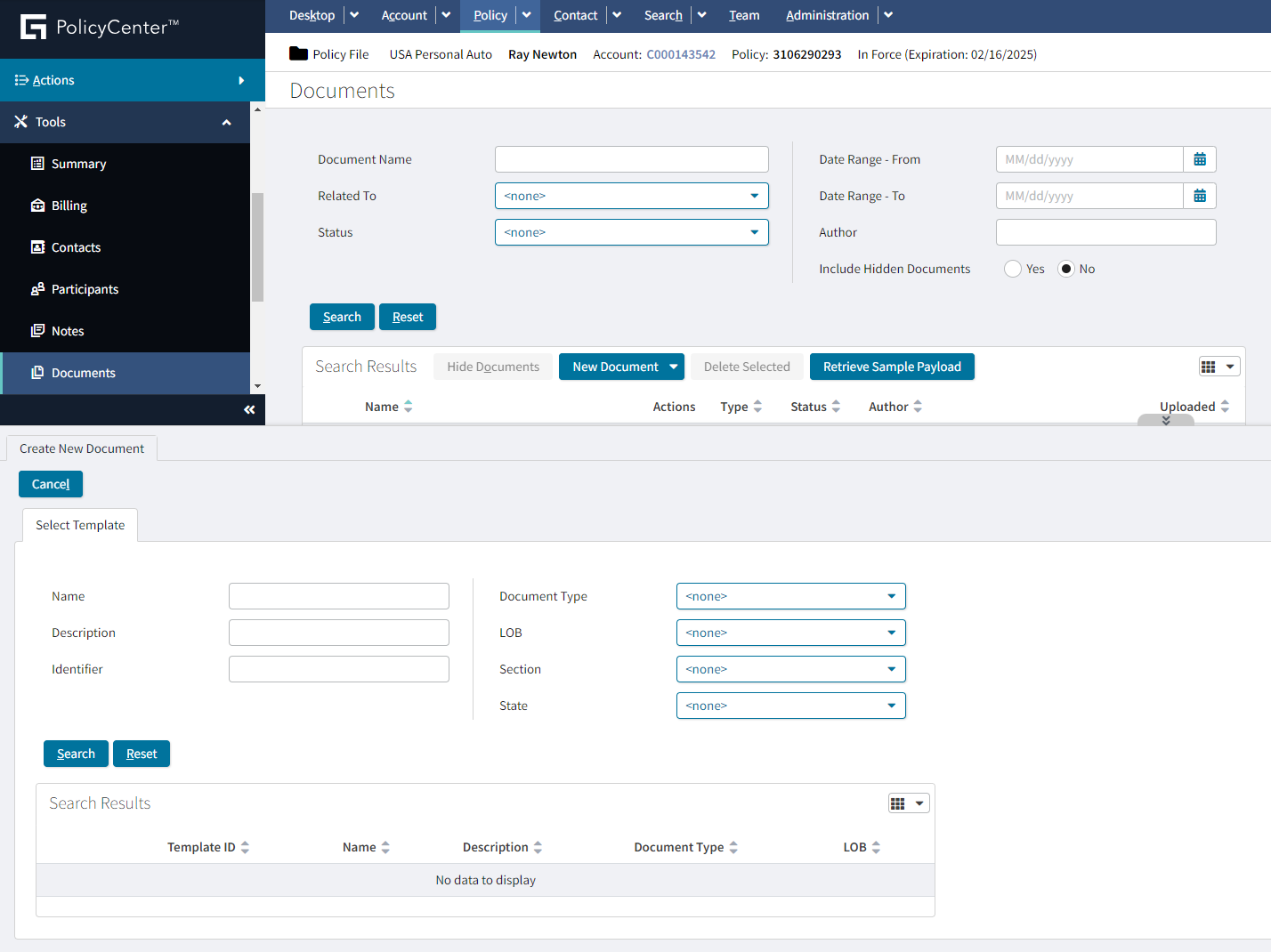Open the Date Range From calendar picker
Image resolution: width=1271 pixels, height=952 pixels.
click(x=1199, y=159)
